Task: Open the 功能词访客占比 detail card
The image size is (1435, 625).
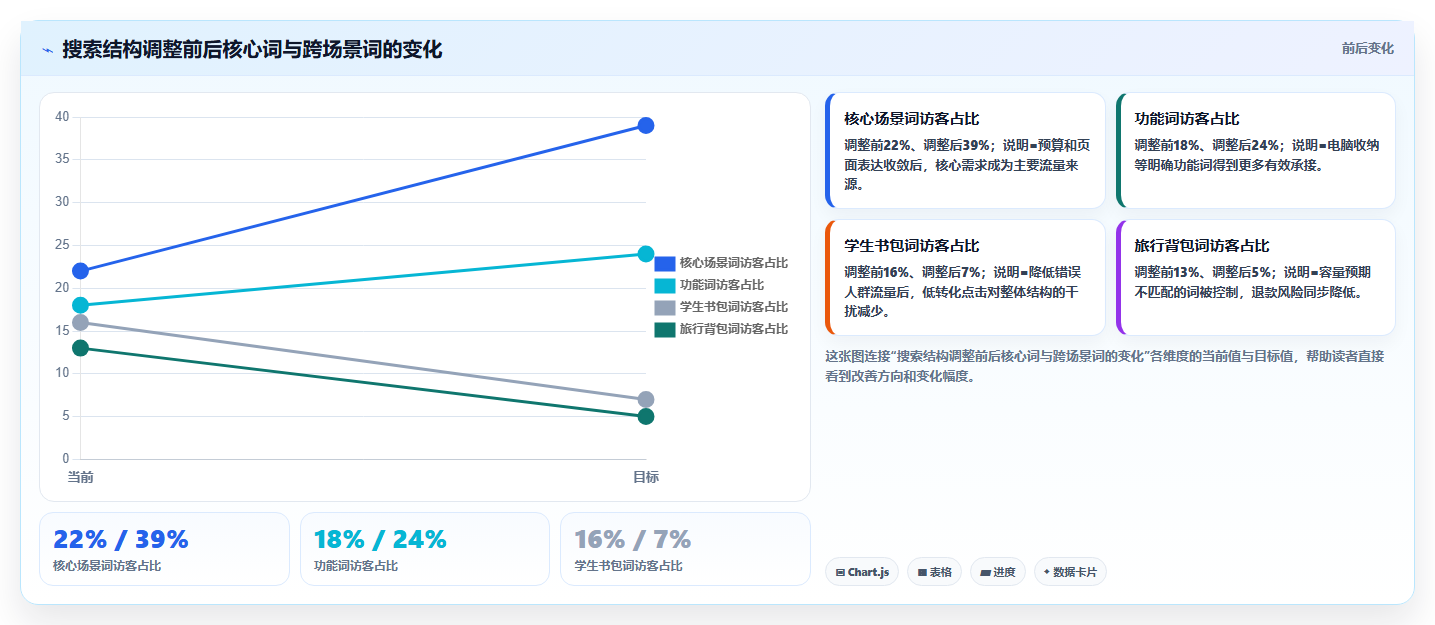Action: pos(1255,151)
